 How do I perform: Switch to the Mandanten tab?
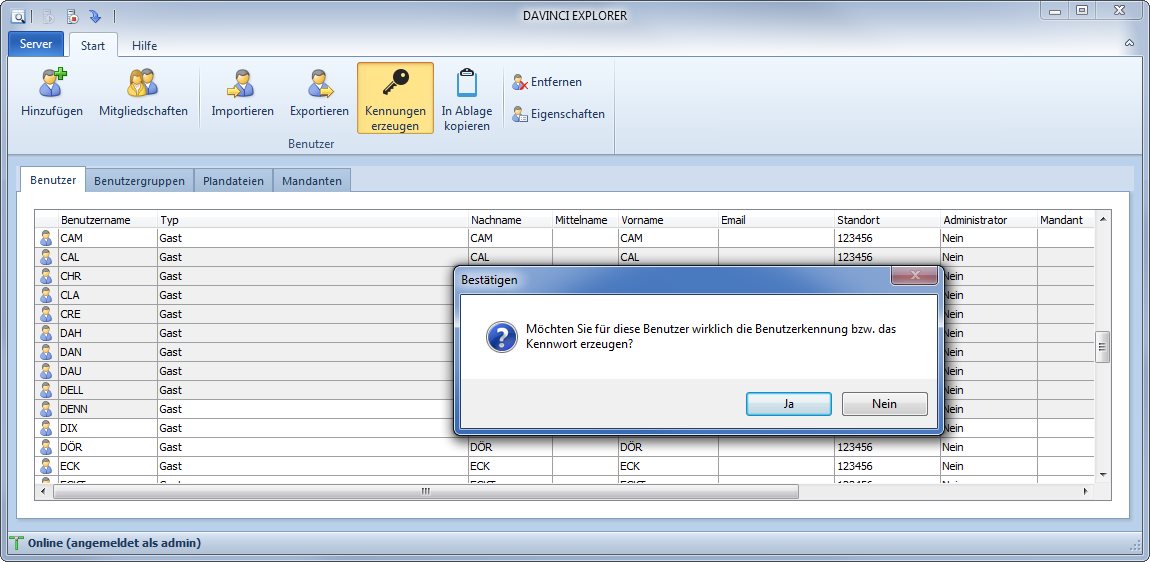312,181
